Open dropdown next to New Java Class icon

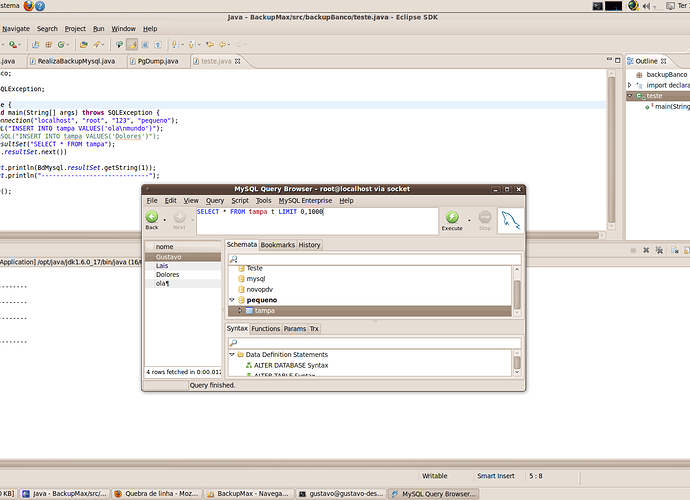[x=67, y=45]
